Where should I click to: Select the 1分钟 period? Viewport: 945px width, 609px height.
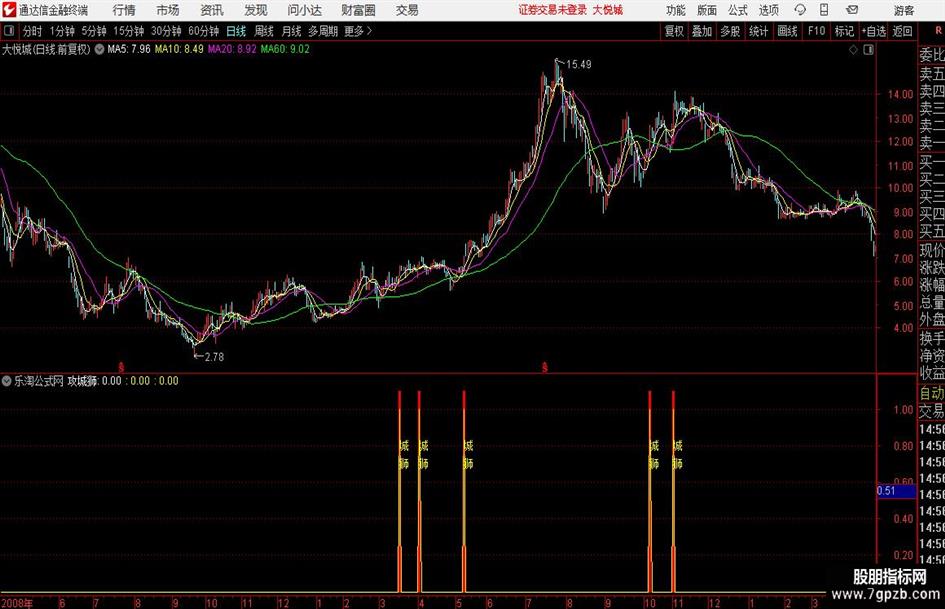tap(62, 31)
